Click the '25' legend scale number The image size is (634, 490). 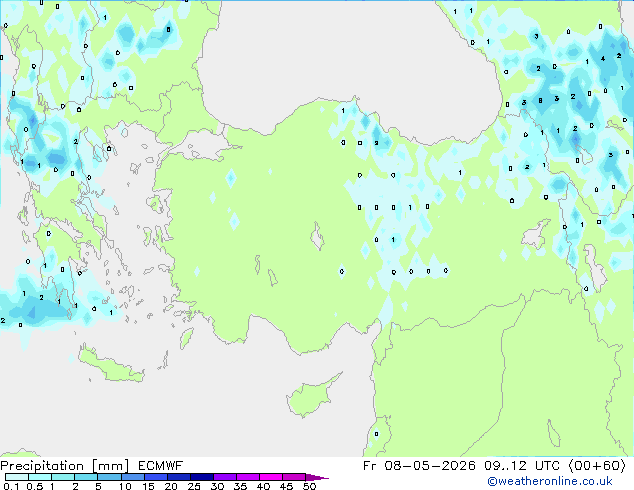pyautogui.click(x=194, y=486)
